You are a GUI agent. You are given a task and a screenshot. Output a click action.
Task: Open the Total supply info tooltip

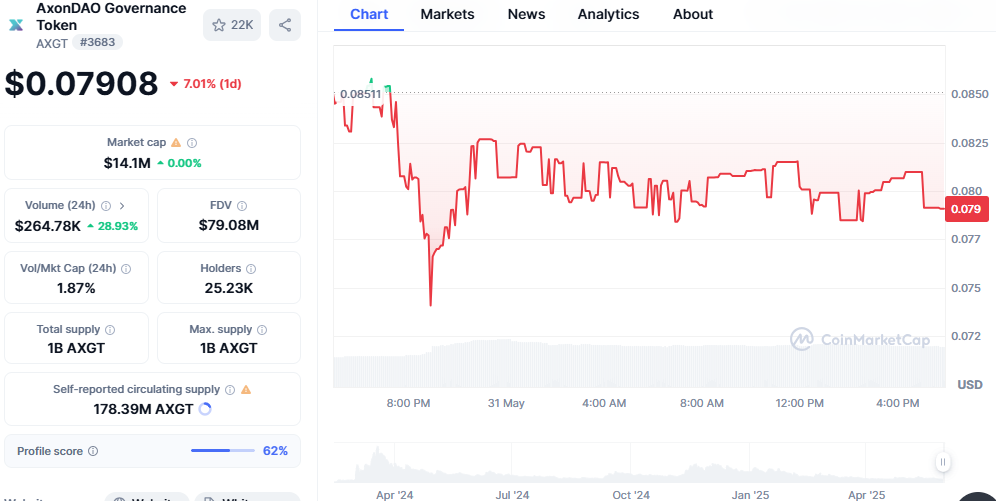point(110,330)
